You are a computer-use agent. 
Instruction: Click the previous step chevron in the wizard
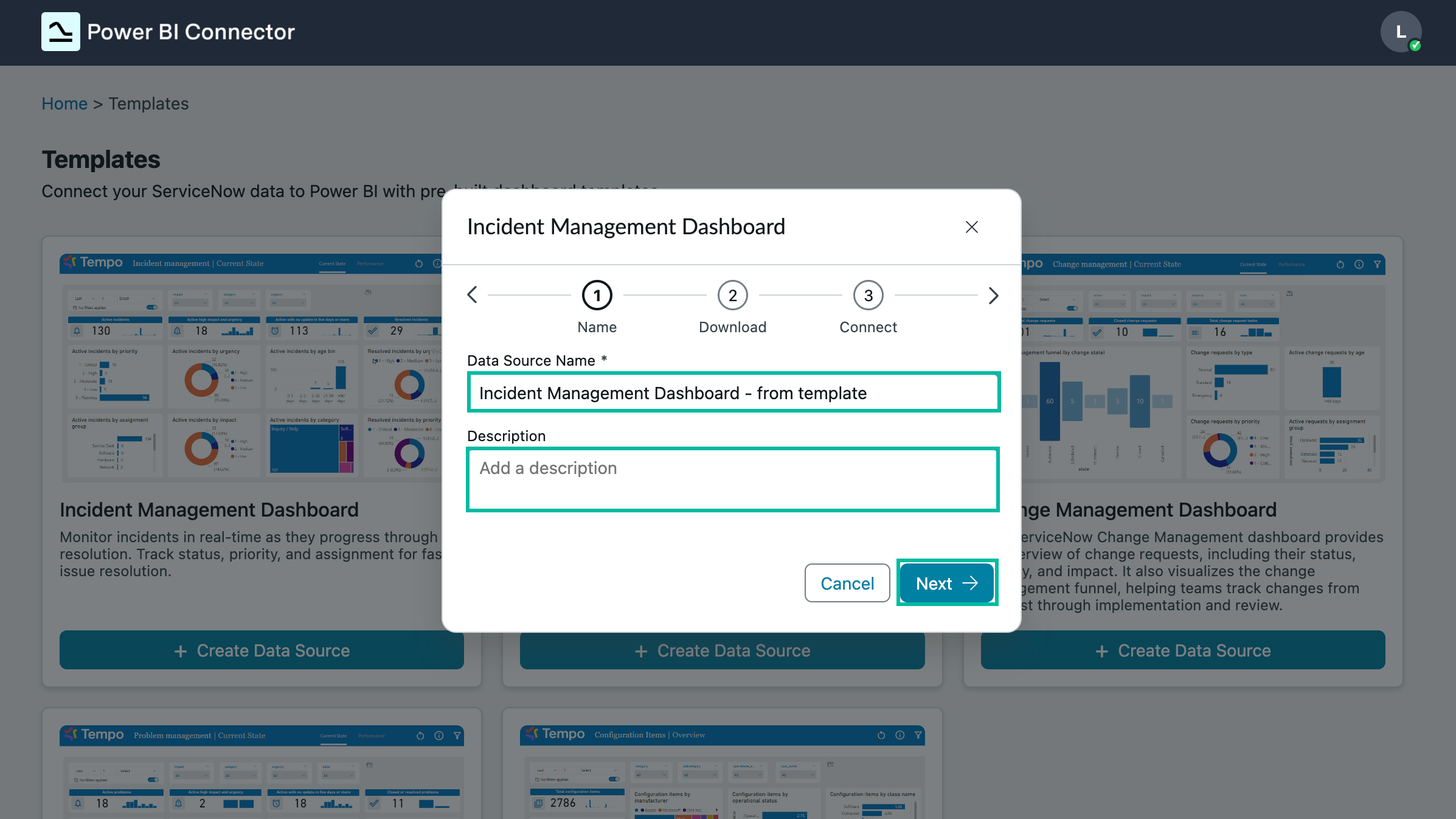[x=473, y=295]
